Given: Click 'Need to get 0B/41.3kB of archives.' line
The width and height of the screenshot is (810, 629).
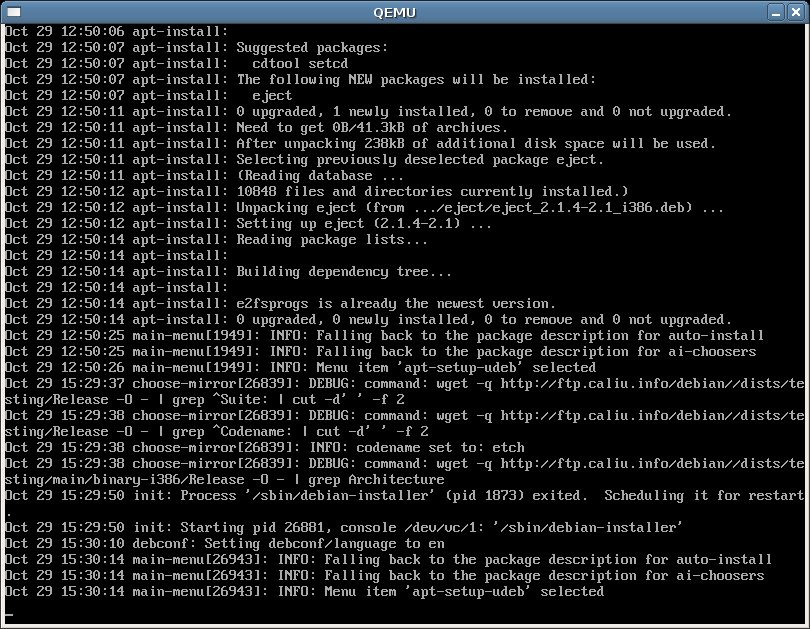Looking at the screenshot, I should click(x=256, y=128).
